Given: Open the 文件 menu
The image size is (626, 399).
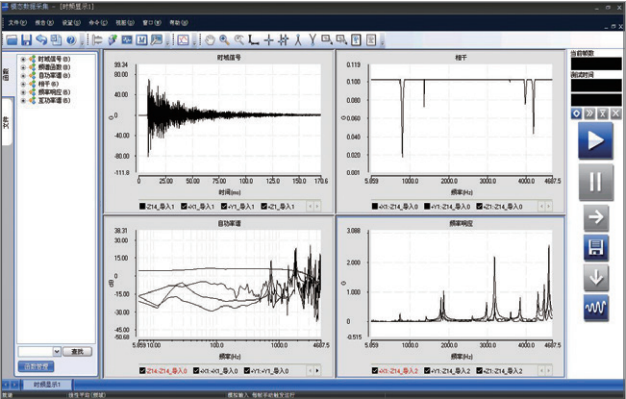Looking at the screenshot, I should click(x=18, y=23).
